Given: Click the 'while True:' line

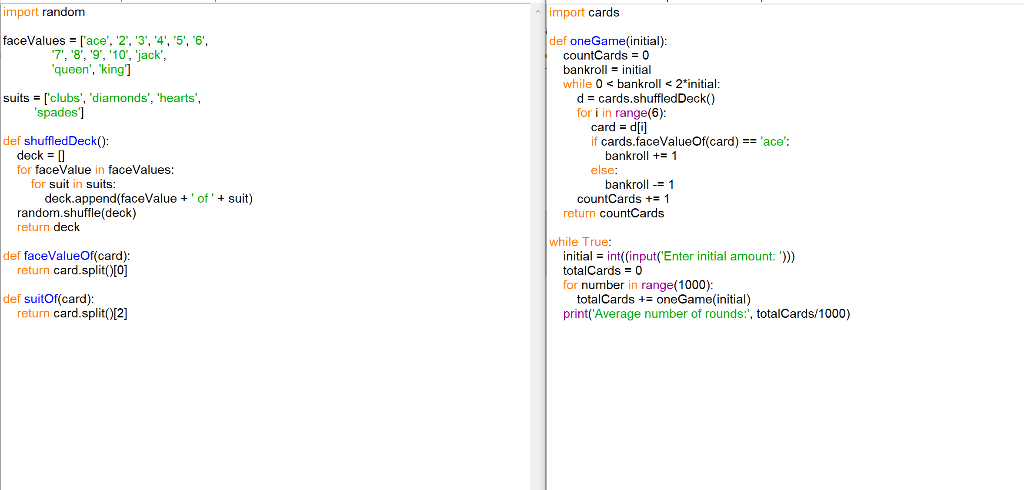Looking at the screenshot, I should point(581,242).
